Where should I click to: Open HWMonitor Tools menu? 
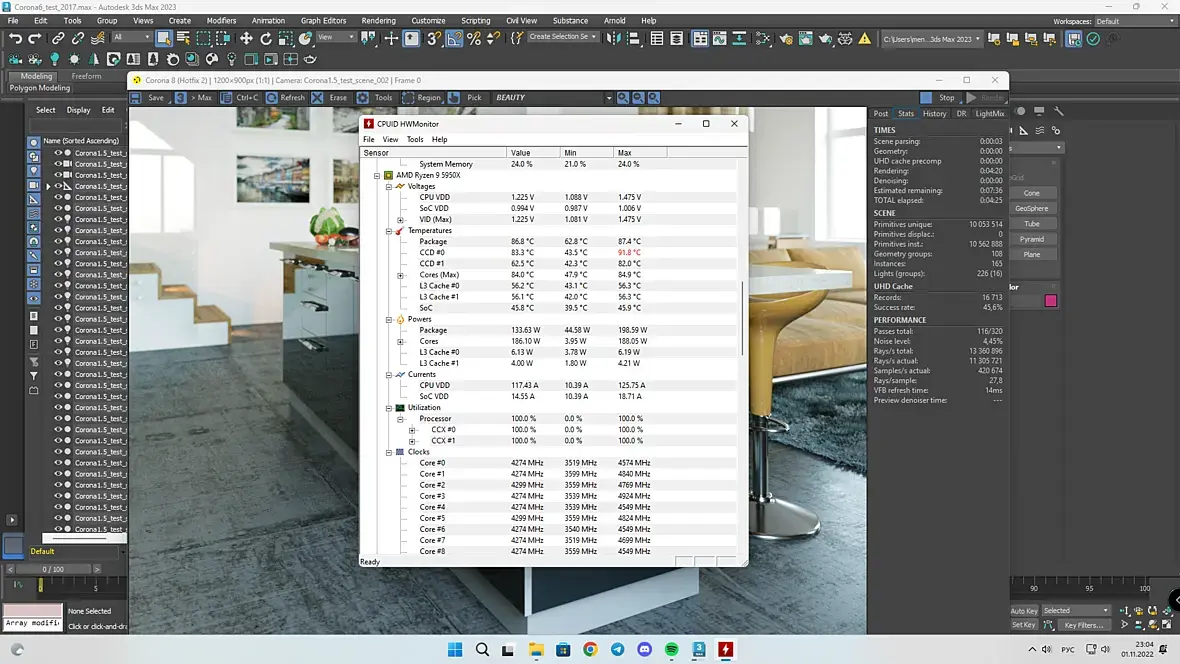click(x=415, y=139)
